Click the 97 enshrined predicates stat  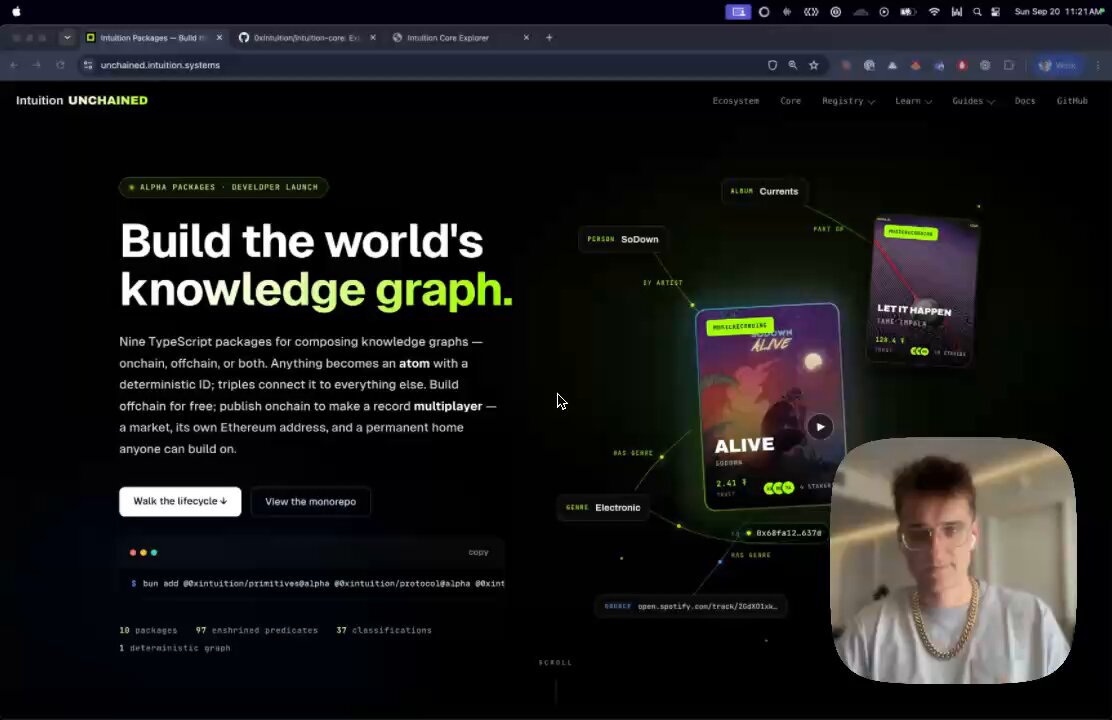click(257, 630)
